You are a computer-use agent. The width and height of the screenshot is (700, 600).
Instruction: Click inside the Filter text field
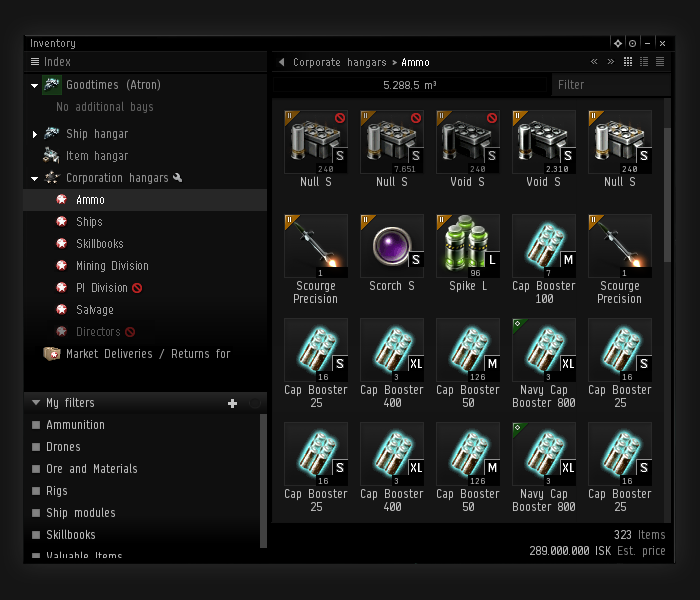(x=611, y=85)
